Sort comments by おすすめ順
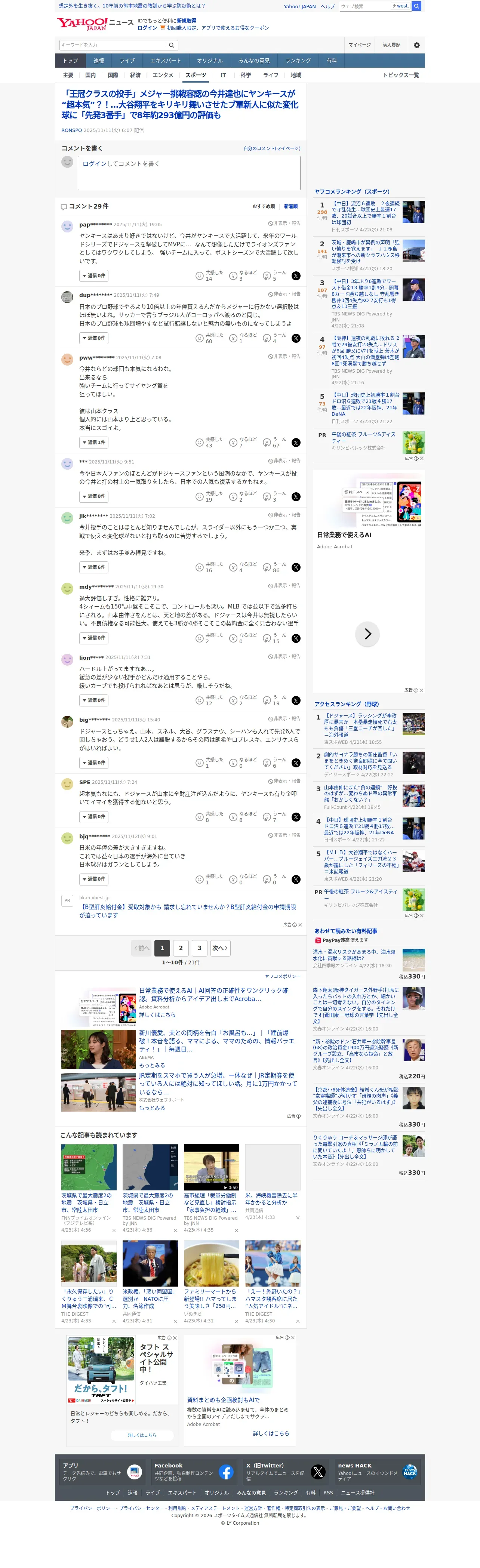 click(x=263, y=206)
